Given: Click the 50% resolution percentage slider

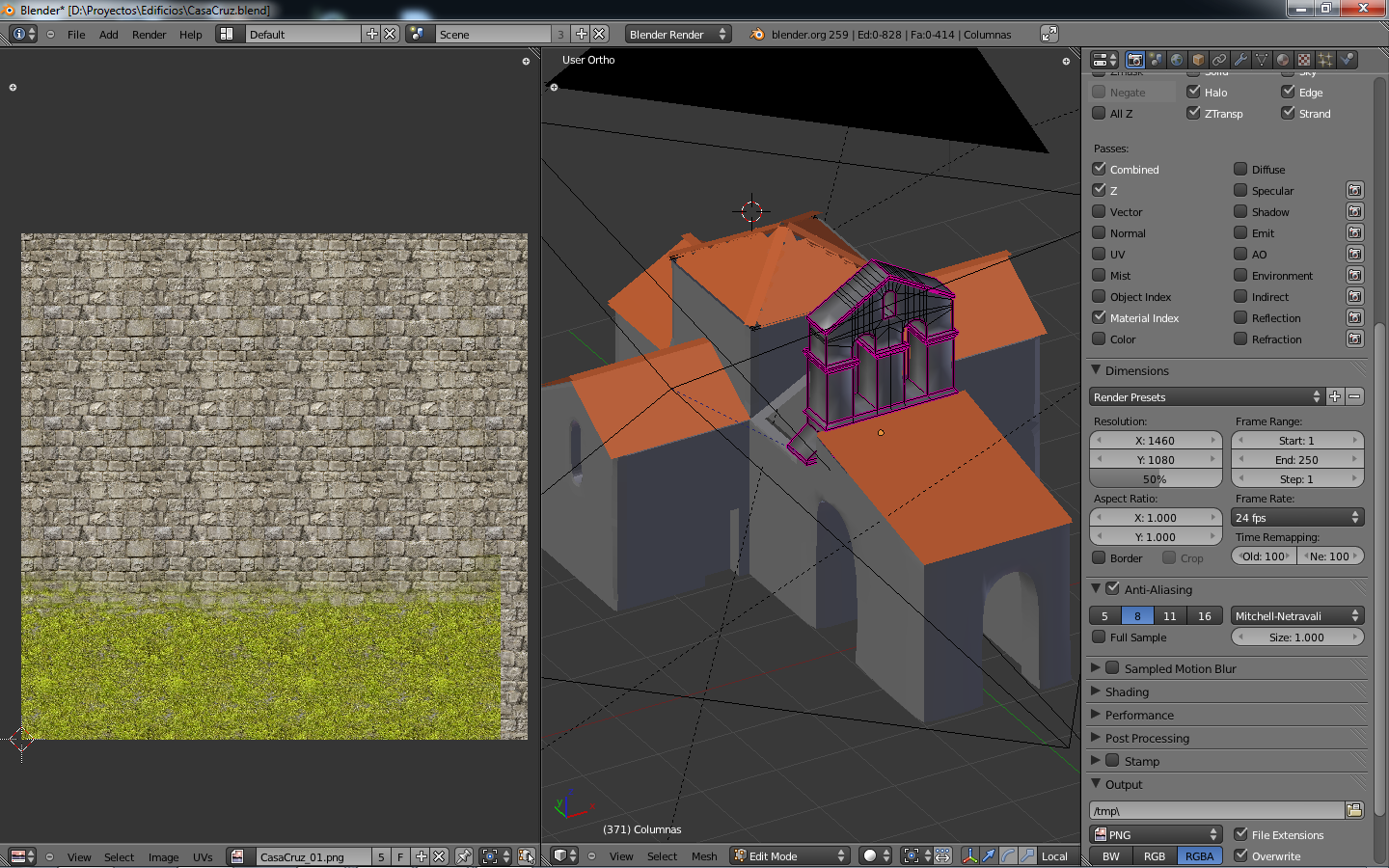Looking at the screenshot, I should (1155, 479).
